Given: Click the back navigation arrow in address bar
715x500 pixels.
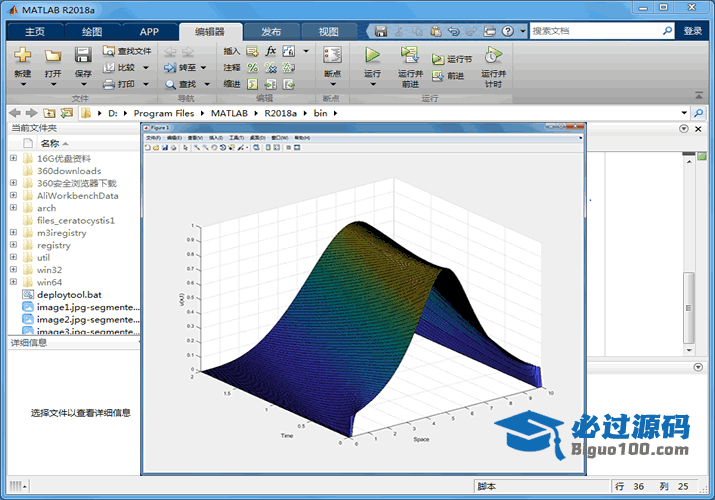Looking at the screenshot, I should (x=15, y=113).
